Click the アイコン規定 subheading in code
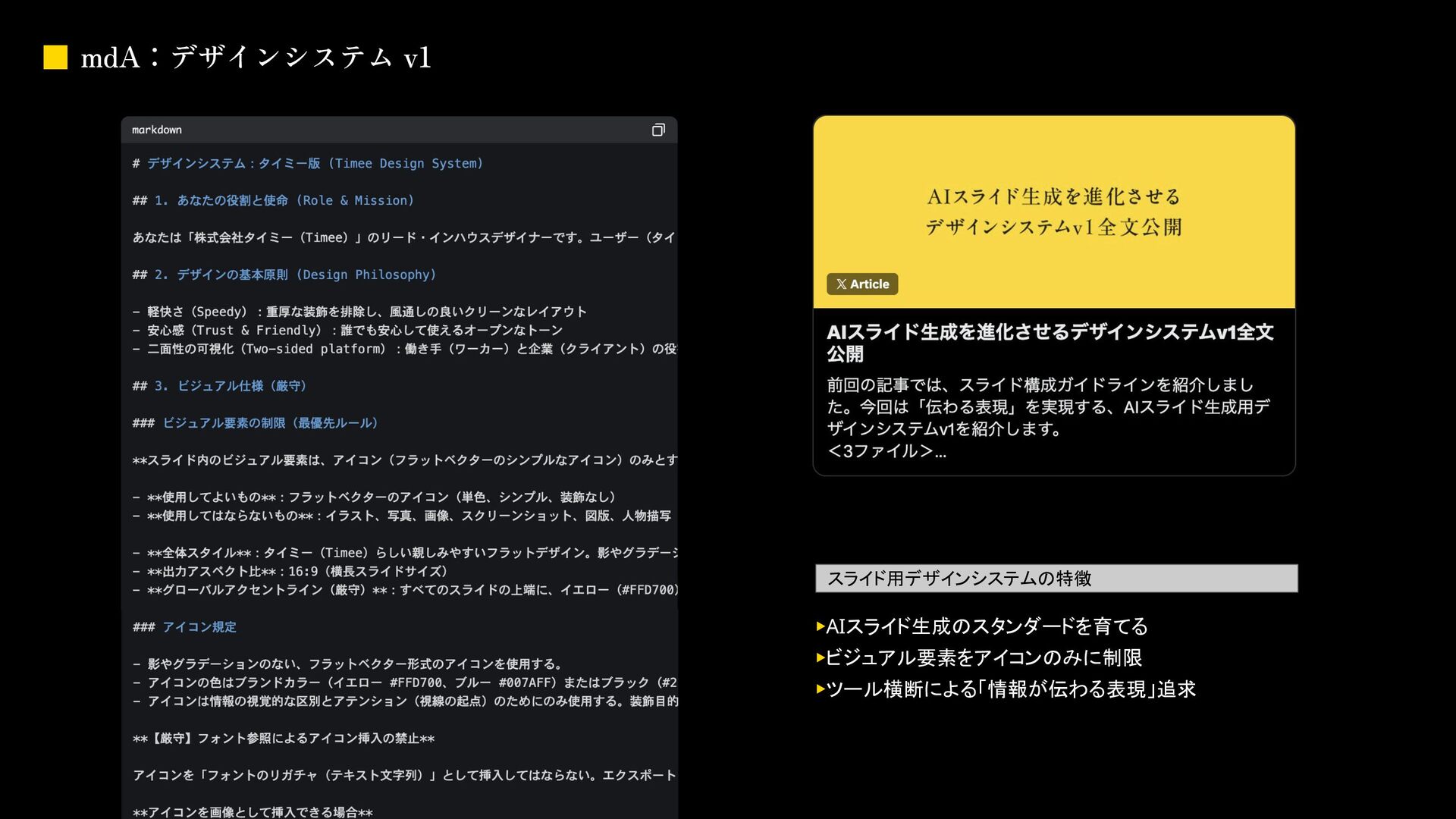This screenshot has height=819, width=1456. pyautogui.click(x=199, y=627)
